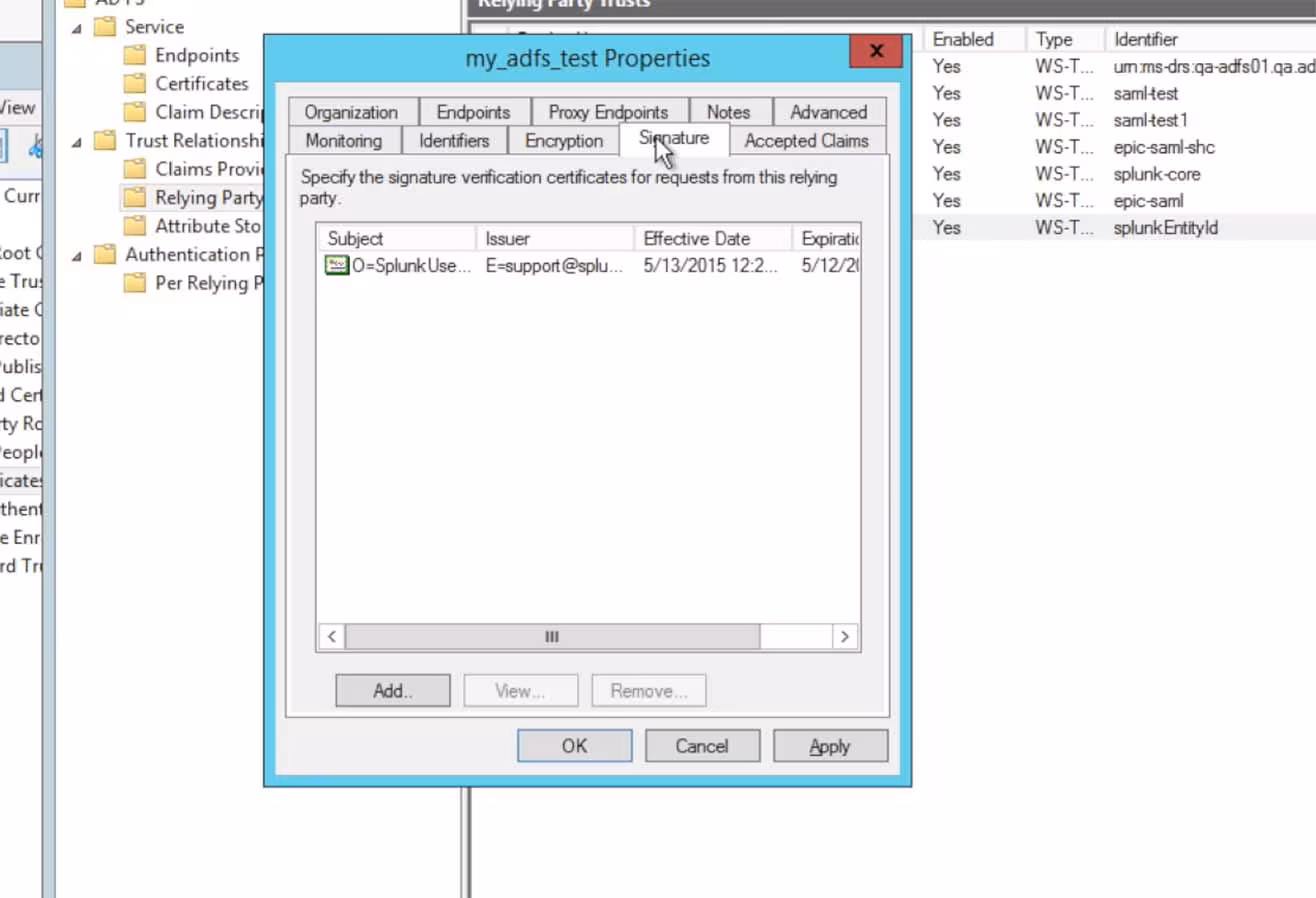Select the Certificates folder under Service
The height and width of the screenshot is (898, 1316).
(134, 83)
